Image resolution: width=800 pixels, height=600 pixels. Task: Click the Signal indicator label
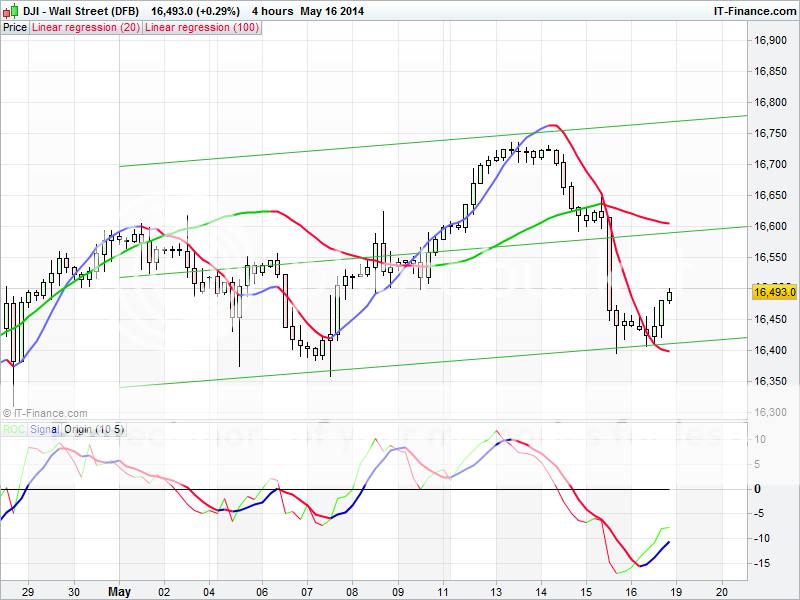(44, 429)
